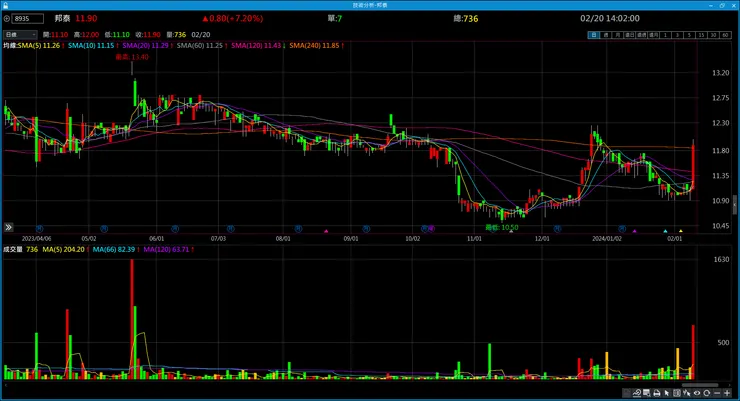Click the SMA(20) 11.29 indicator label
Image resolution: width=740 pixels, height=401 pixels.
click(145, 45)
